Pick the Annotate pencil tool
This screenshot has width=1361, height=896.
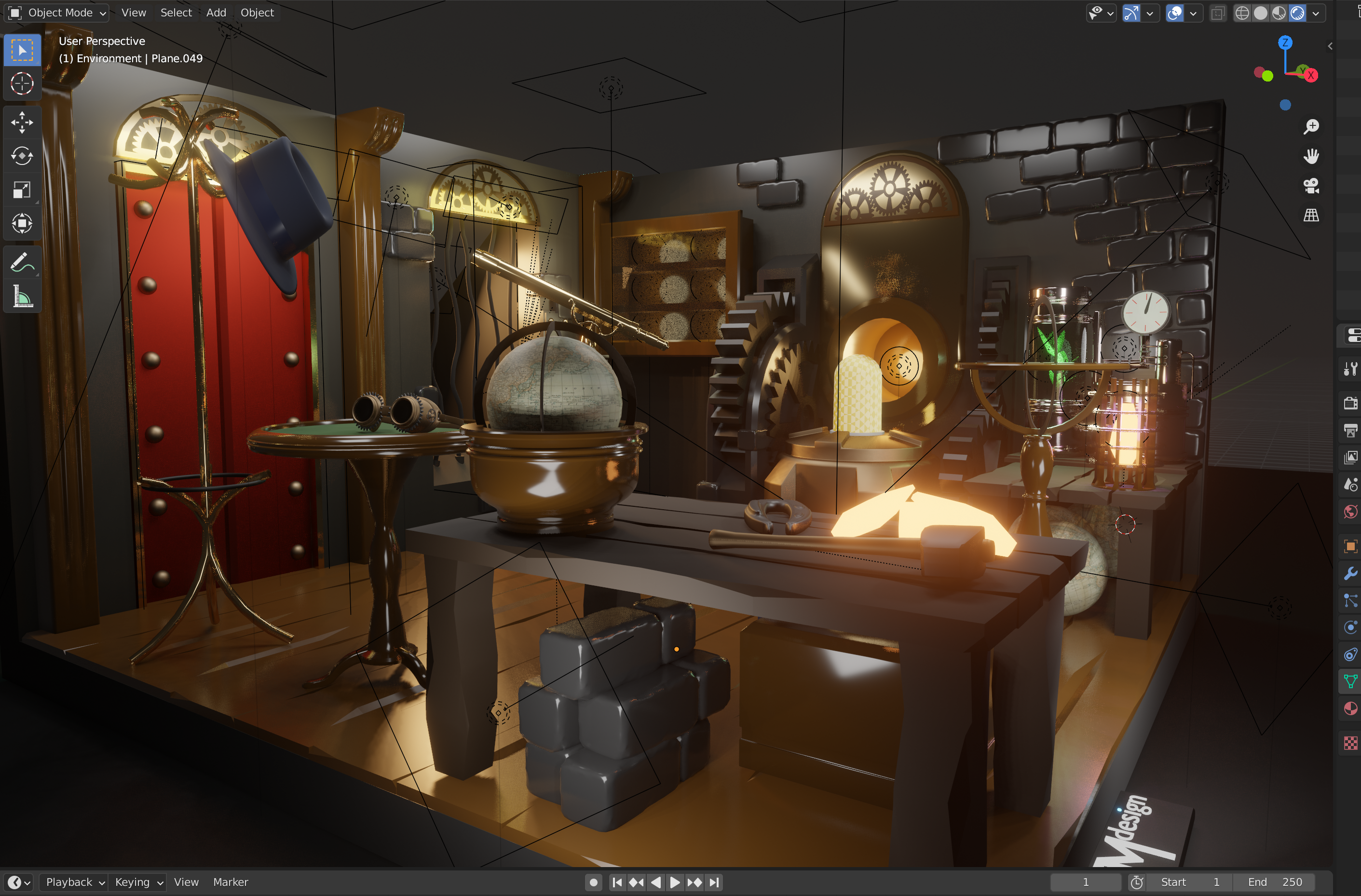pyautogui.click(x=22, y=262)
